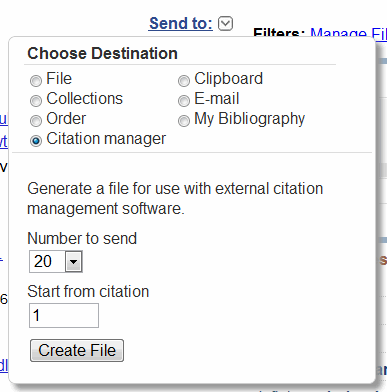Select the Collections radio button

point(36,101)
